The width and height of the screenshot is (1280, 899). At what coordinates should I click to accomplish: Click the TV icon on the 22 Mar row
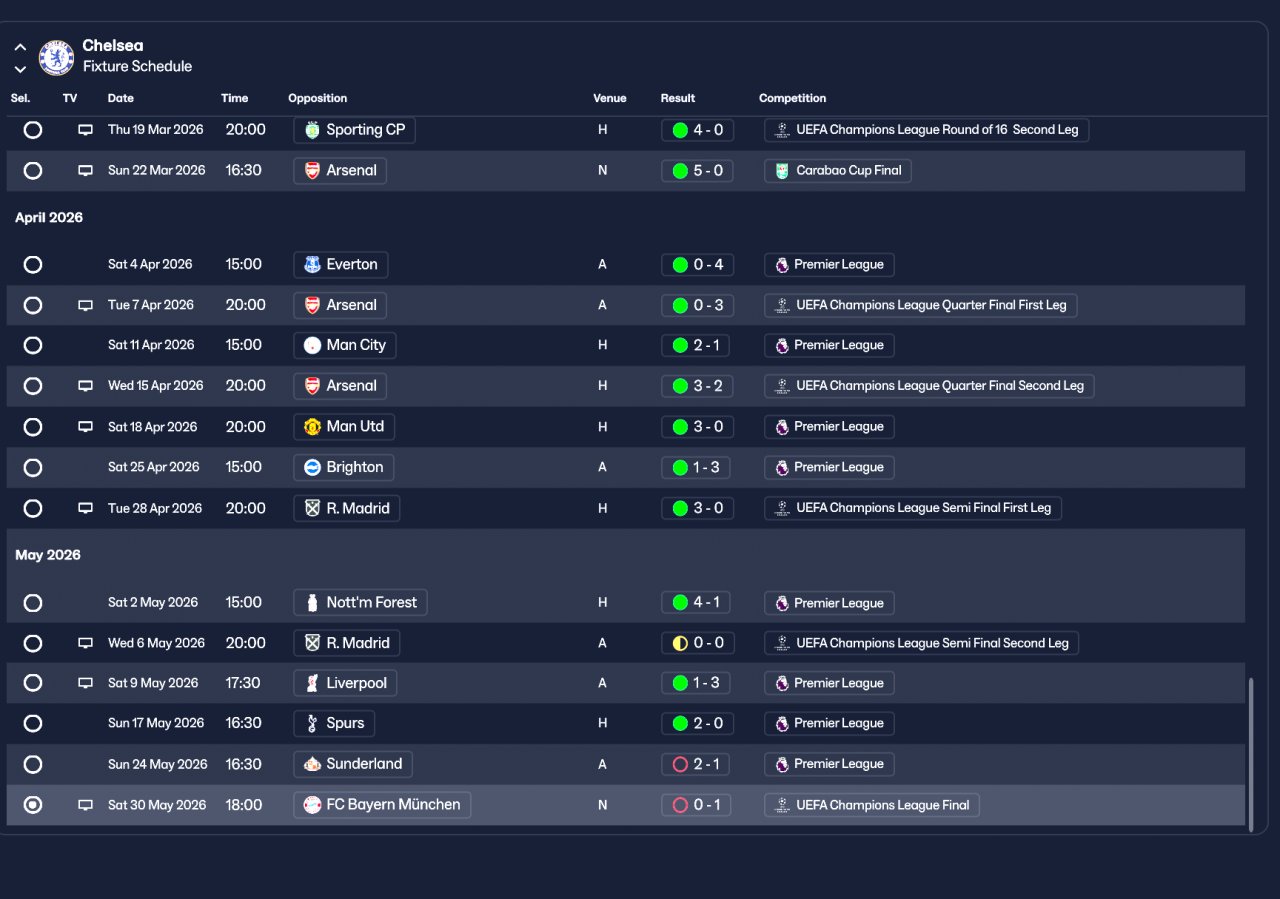(86, 170)
